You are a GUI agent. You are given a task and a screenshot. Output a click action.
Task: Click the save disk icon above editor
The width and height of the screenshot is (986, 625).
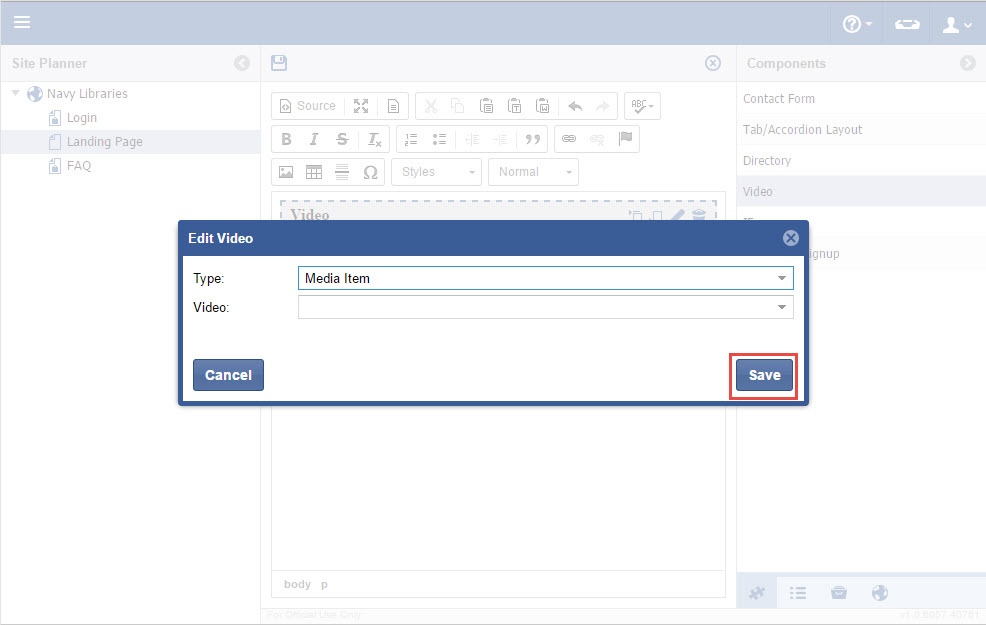pyautogui.click(x=279, y=63)
